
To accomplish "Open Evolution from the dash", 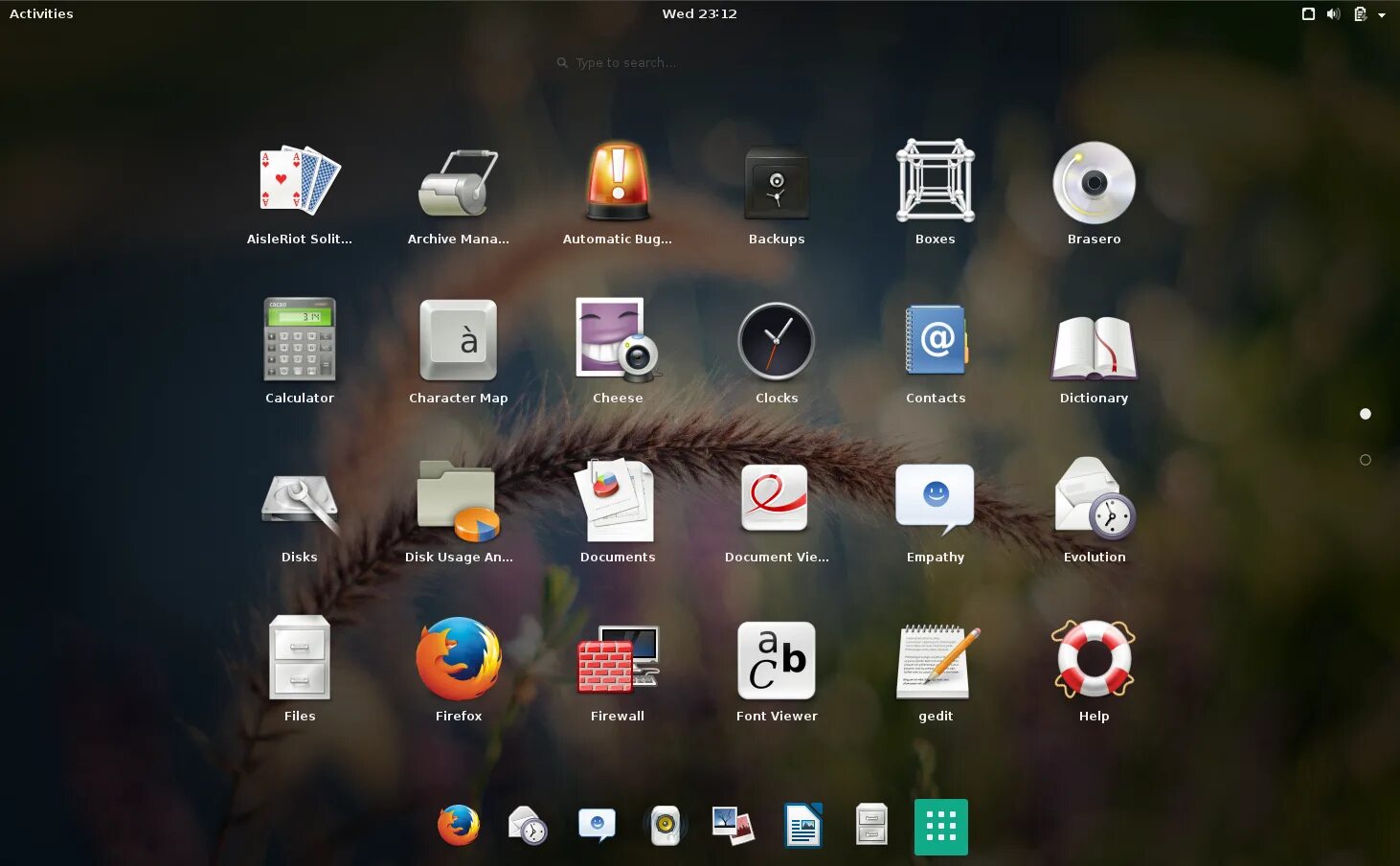I will 528,825.
